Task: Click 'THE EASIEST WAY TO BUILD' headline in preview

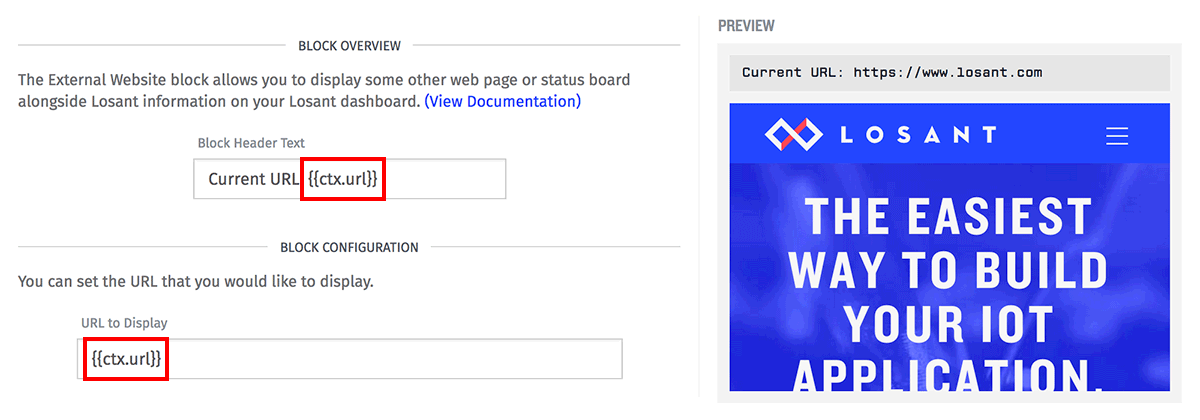Action: click(949, 242)
